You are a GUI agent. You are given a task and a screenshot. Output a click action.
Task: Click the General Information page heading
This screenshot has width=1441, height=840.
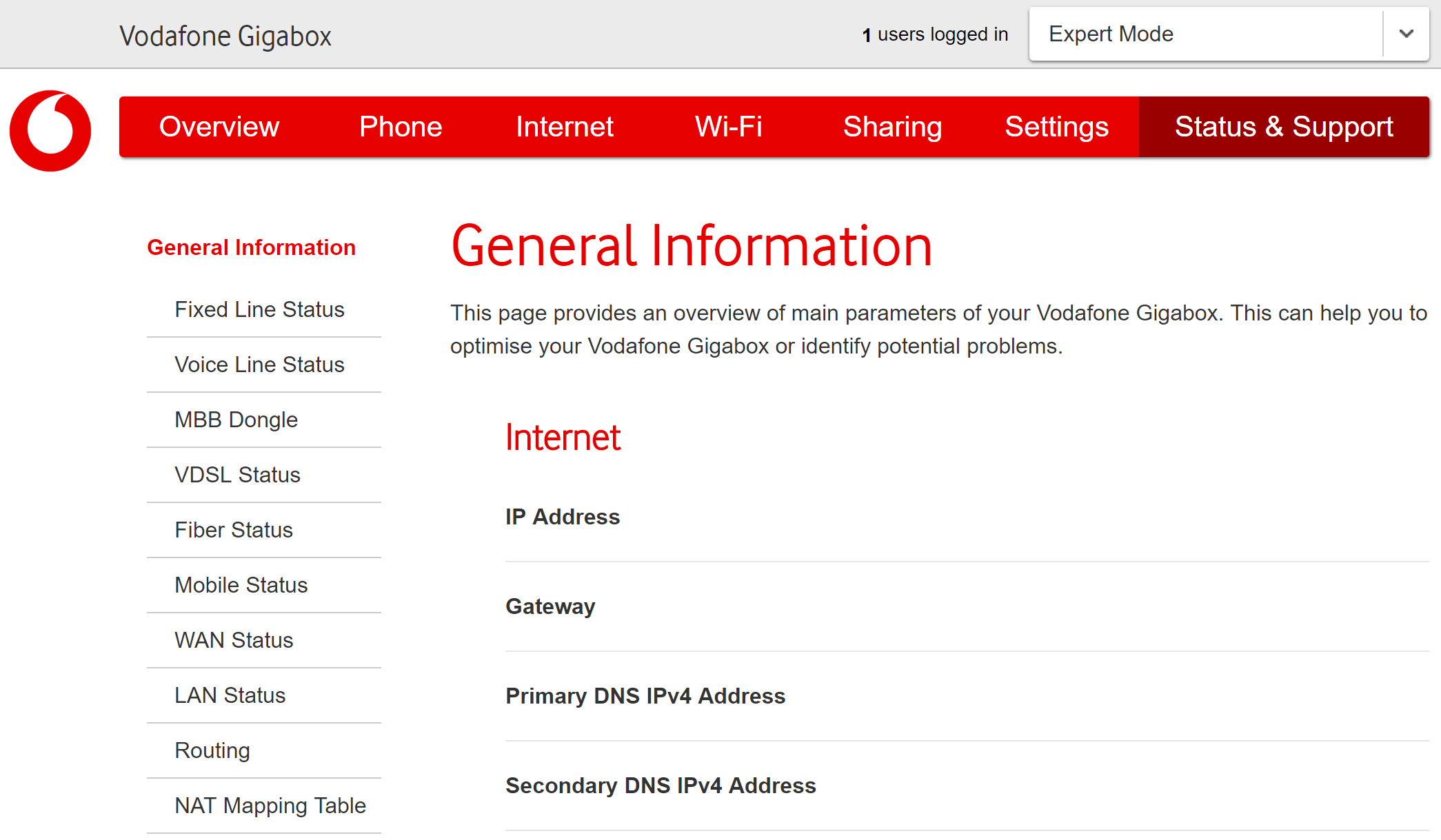pos(692,246)
